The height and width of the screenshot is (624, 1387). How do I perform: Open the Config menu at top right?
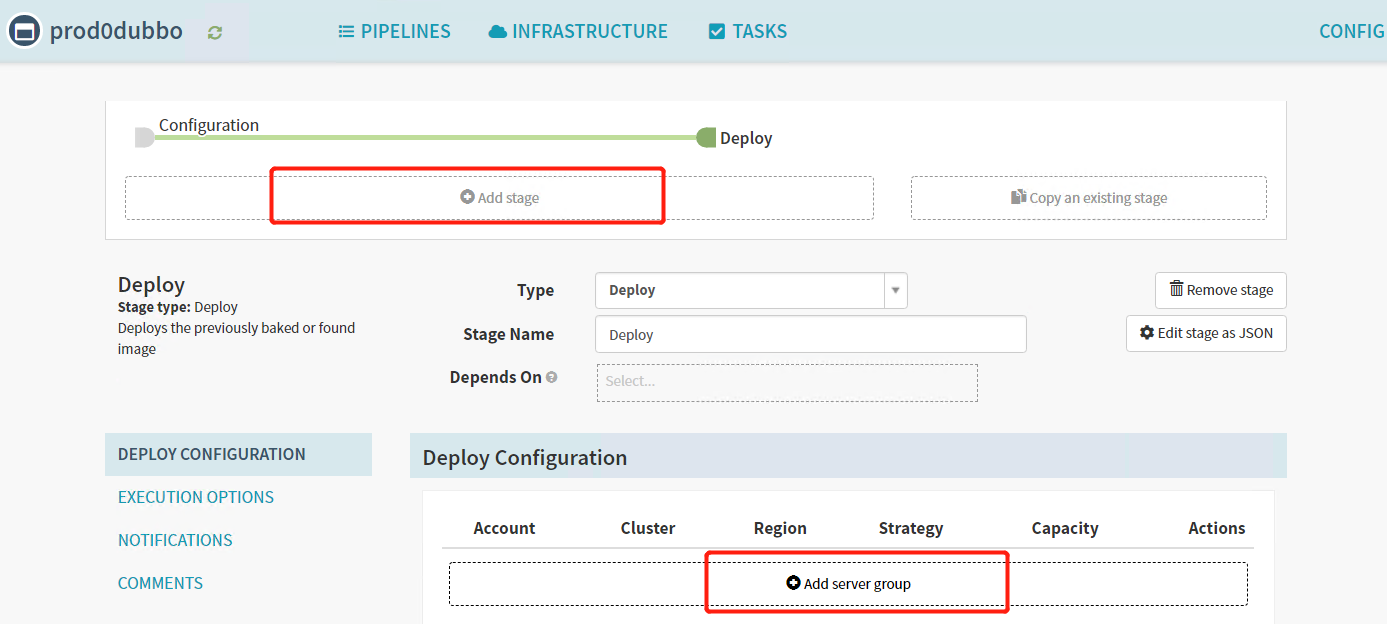pos(1351,32)
